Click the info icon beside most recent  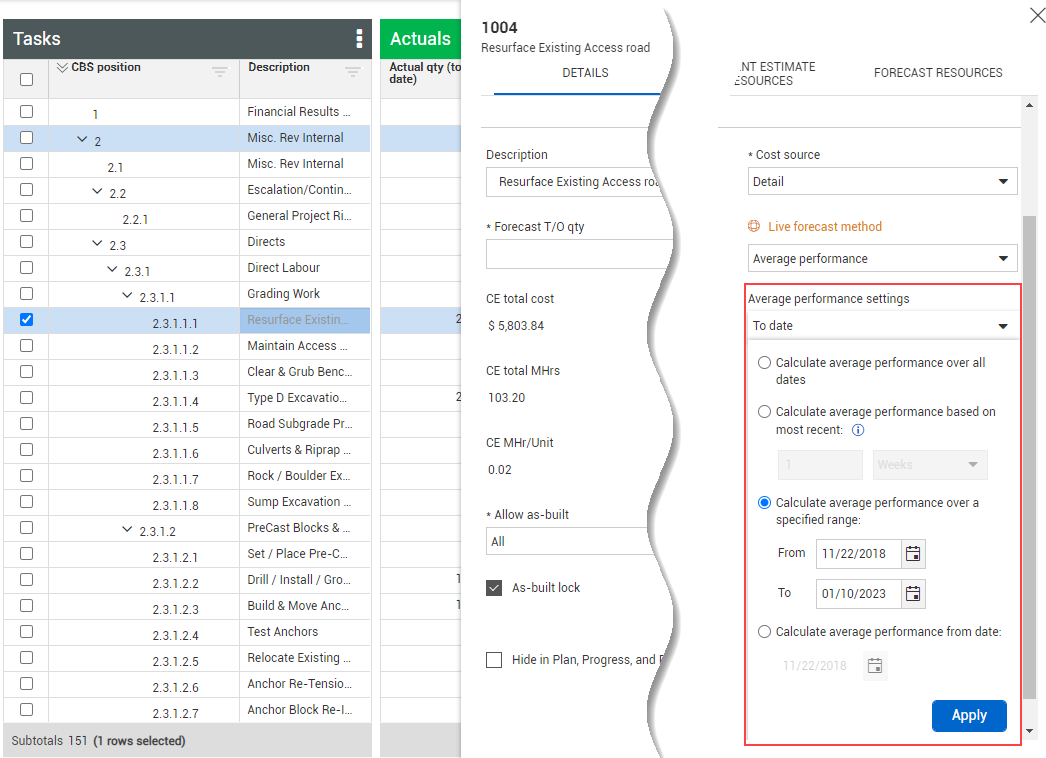click(858, 431)
